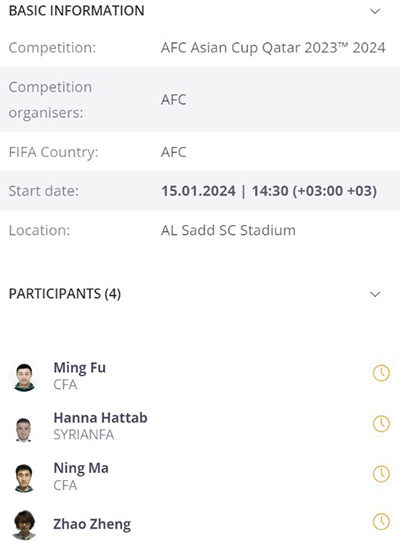Open Ning Ma's profile photo
The width and height of the screenshot is (400, 544).
(24, 478)
